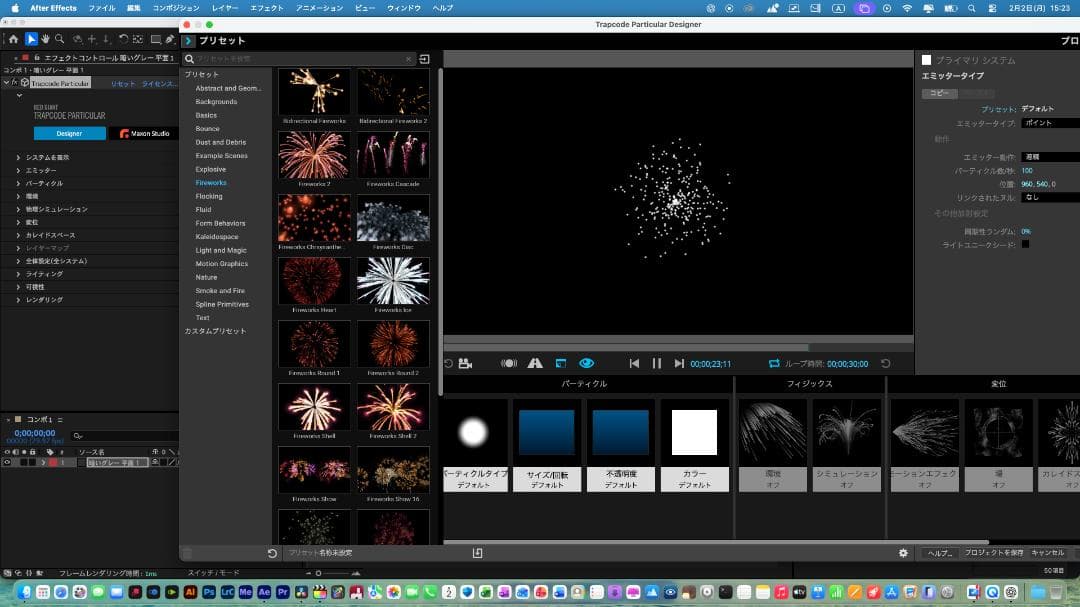The width and height of the screenshot is (1080, 607).
Task: Open the settings gear in Designer footer
Action: 903,553
